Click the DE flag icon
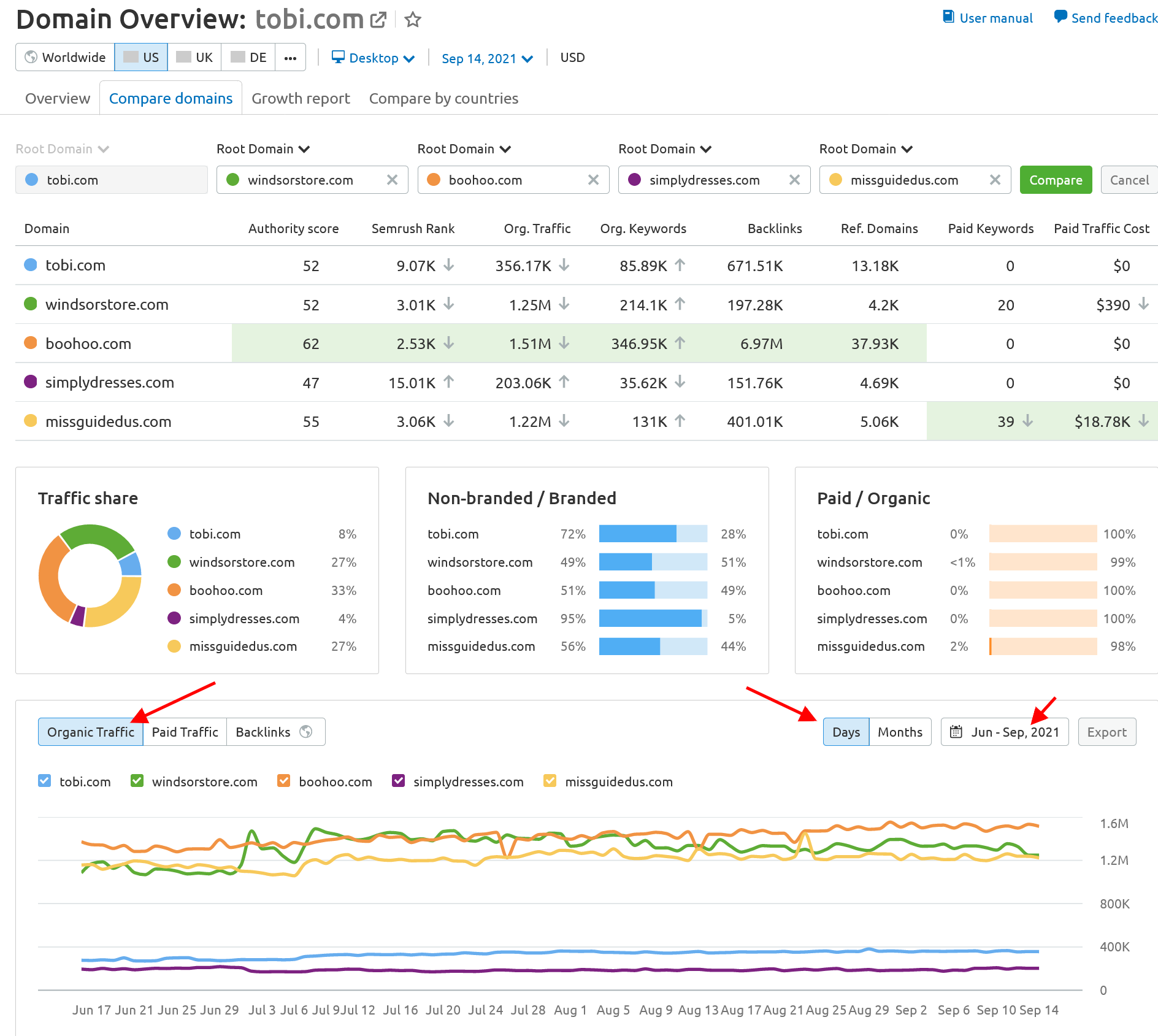 pos(237,57)
